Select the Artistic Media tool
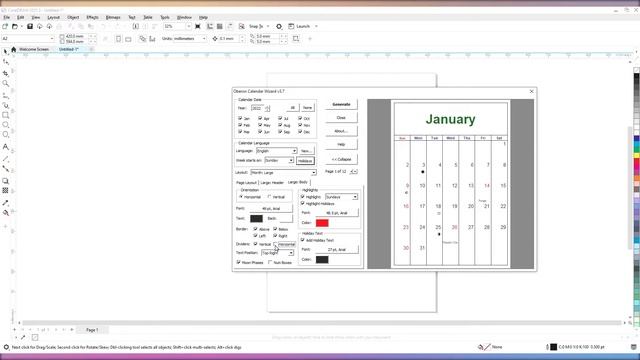The image size is (640, 360). tap(5, 106)
